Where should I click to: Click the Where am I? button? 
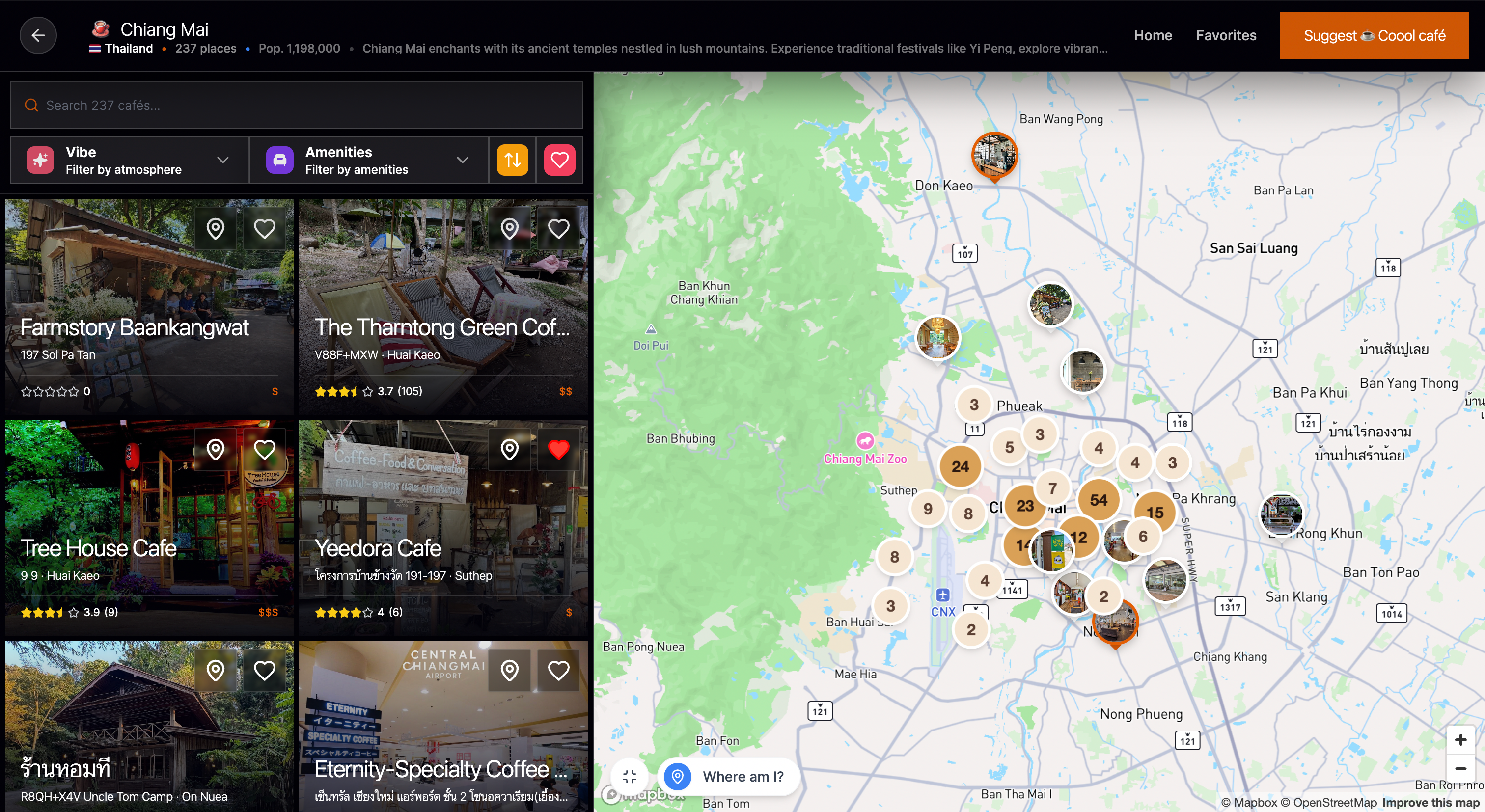point(728,776)
